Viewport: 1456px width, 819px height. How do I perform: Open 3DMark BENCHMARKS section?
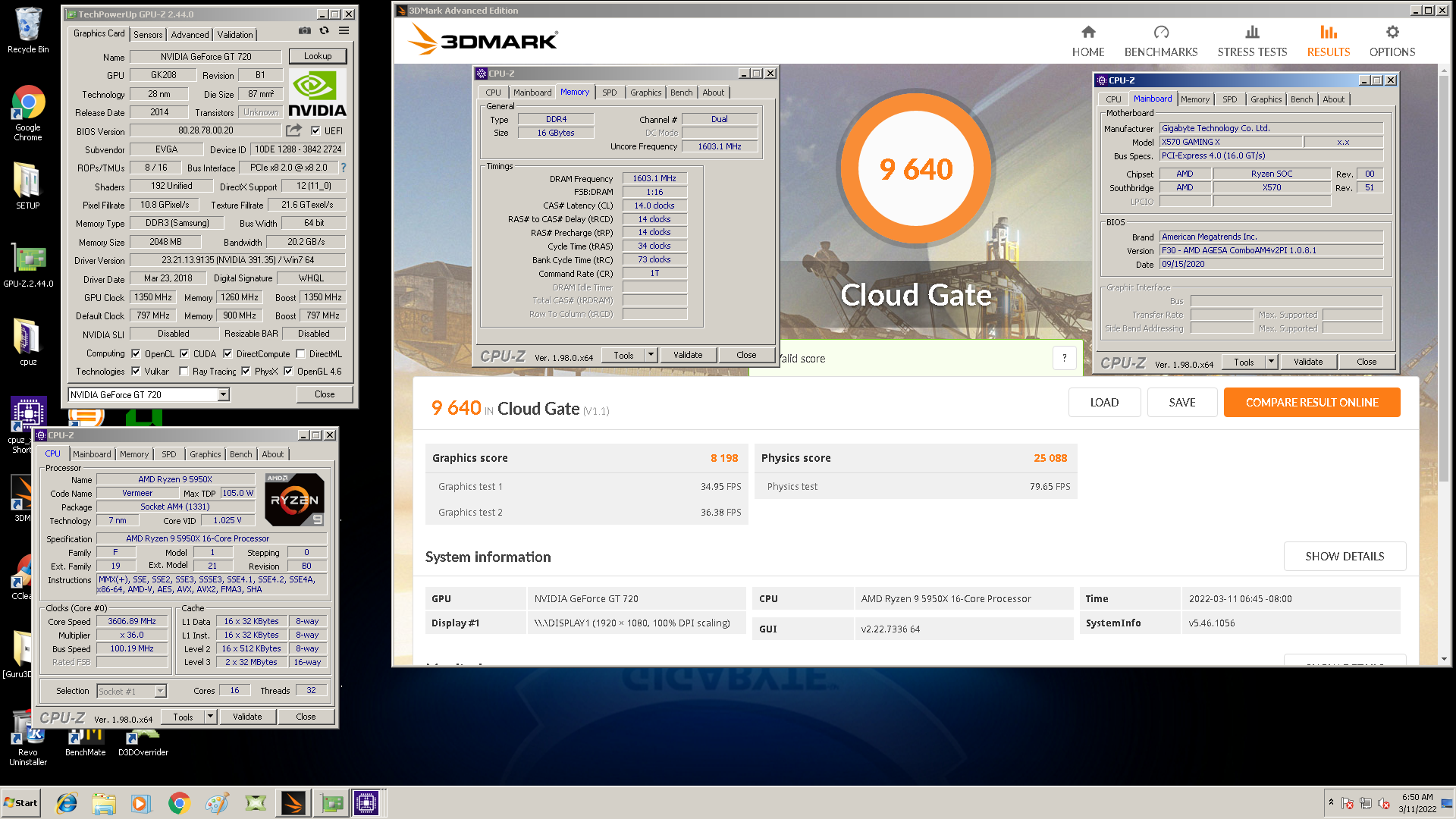pyautogui.click(x=1161, y=41)
